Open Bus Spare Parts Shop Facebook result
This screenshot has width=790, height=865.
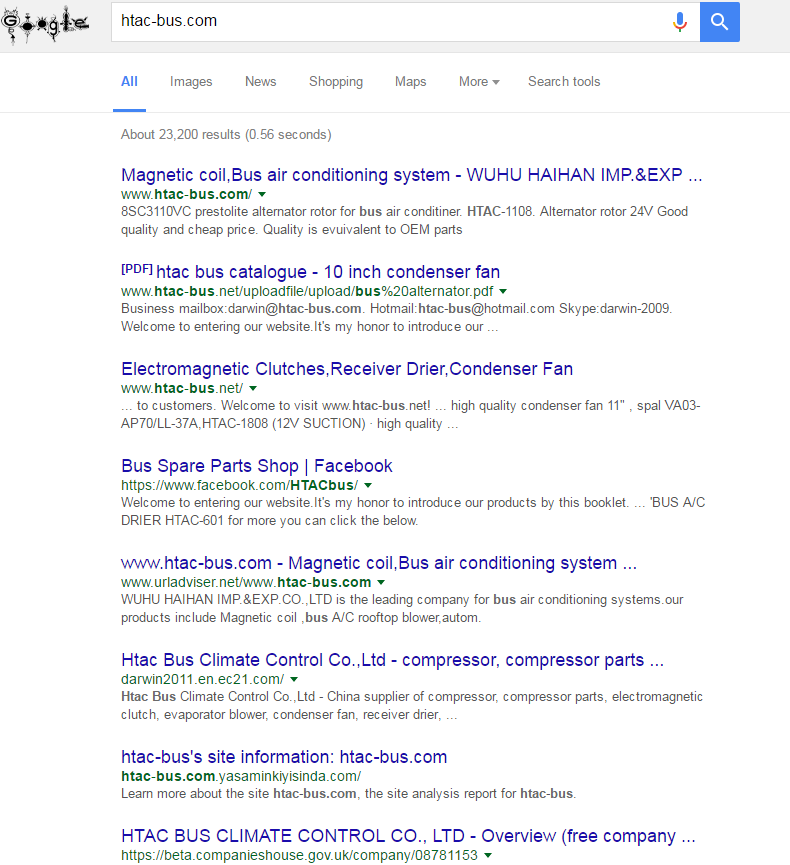click(257, 466)
